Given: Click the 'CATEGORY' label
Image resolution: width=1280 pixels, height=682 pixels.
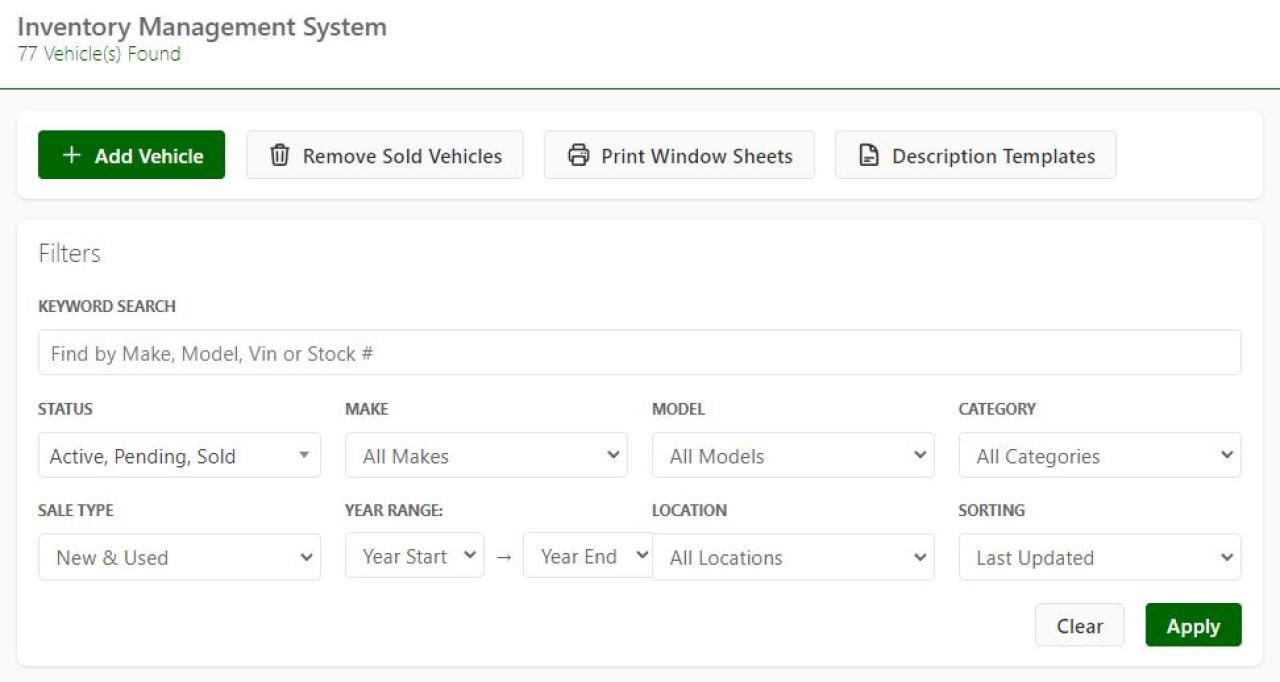Looking at the screenshot, I should [997, 409].
